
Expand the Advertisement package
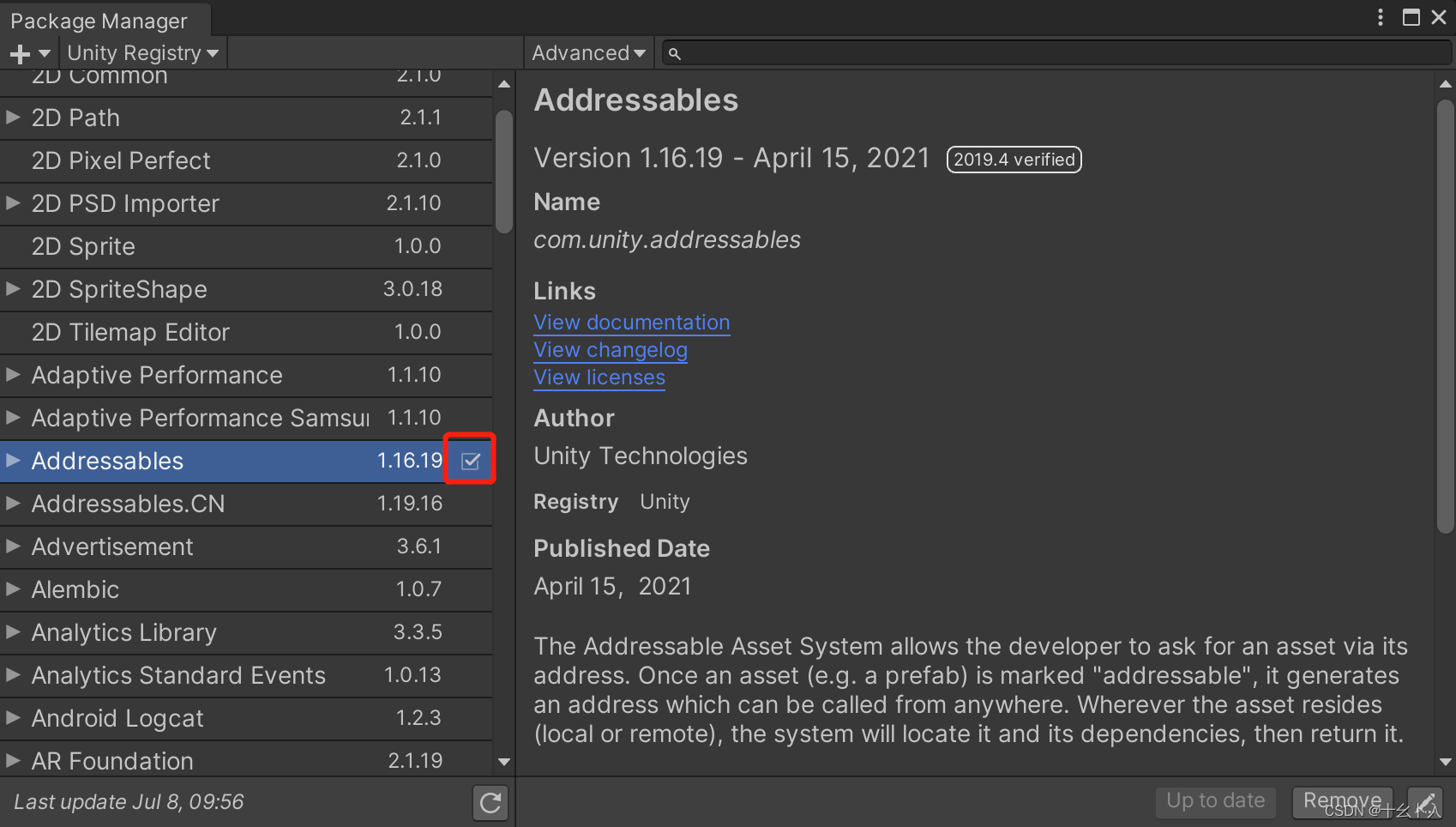coord(13,546)
